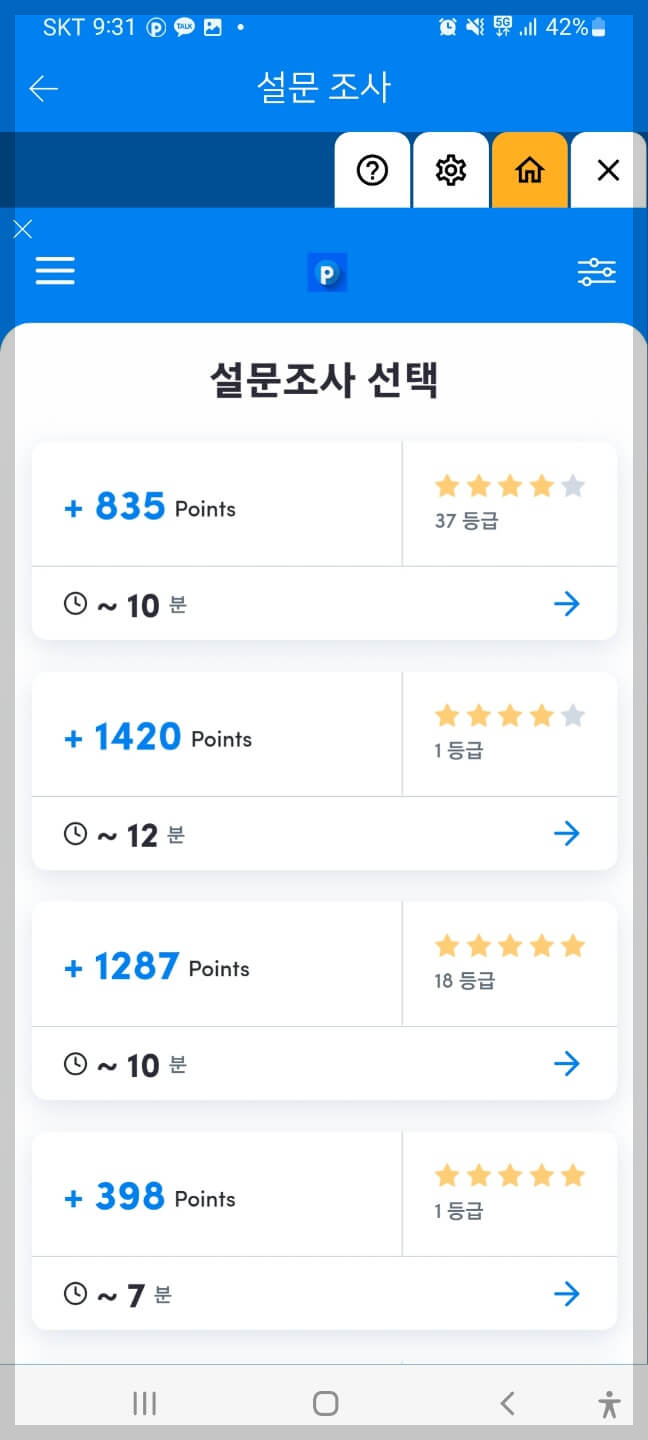The width and height of the screenshot is (648, 1440).
Task: Close the overlay with the white X button
Action: pyautogui.click(x=607, y=170)
